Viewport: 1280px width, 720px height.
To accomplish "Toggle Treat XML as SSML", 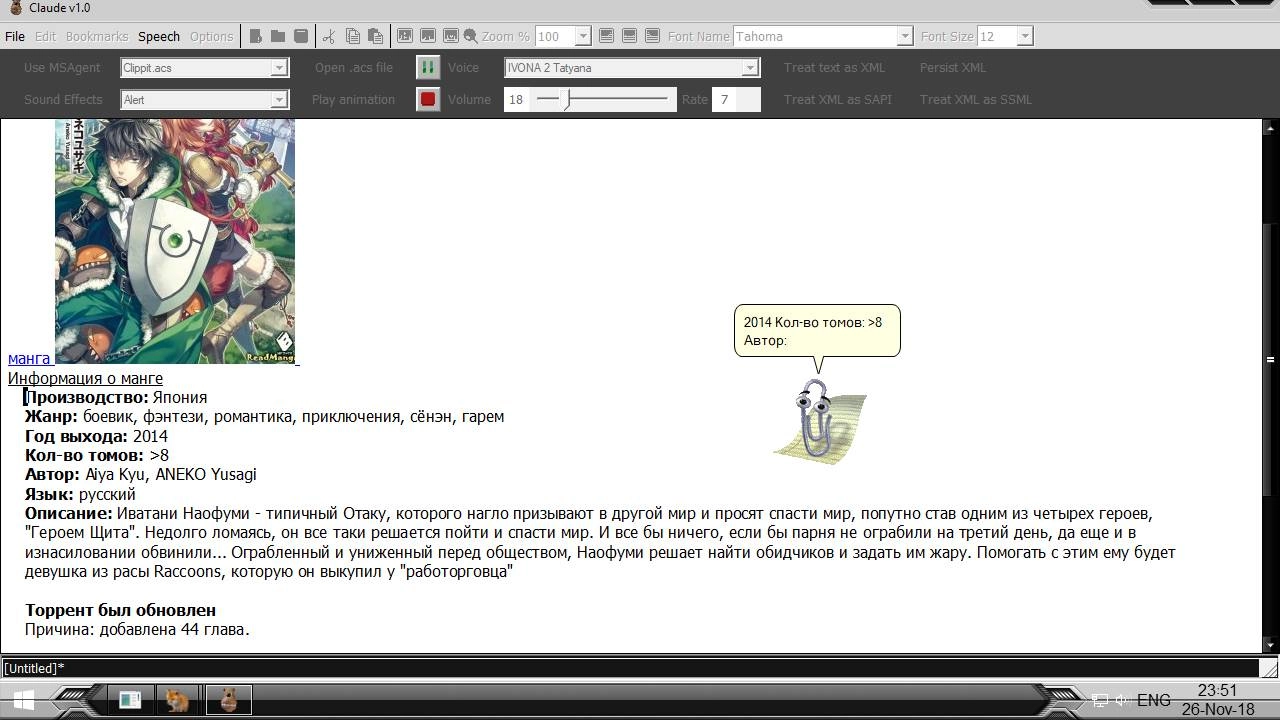I will pos(975,99).
